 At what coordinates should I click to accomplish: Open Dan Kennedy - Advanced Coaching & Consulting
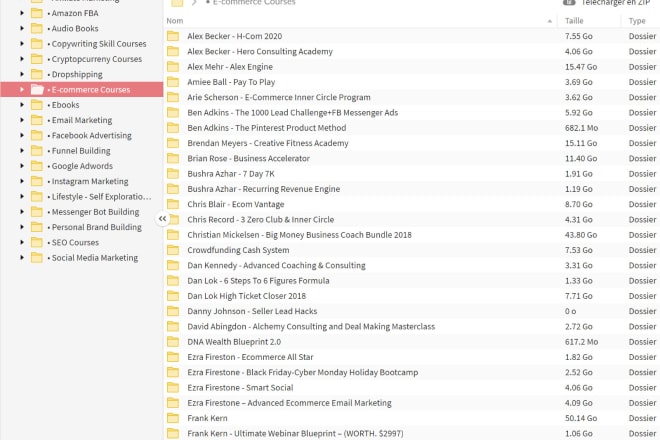point(276,265)
